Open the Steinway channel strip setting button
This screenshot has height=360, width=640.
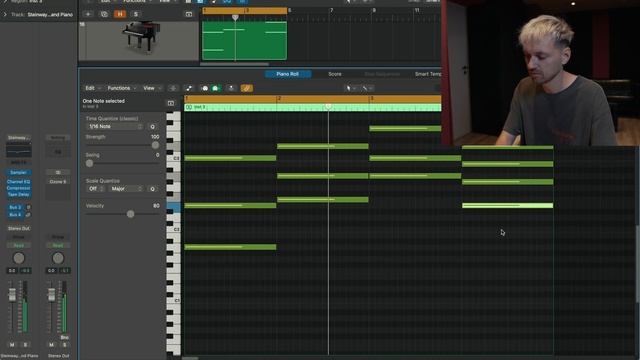(x=18, y=138)
